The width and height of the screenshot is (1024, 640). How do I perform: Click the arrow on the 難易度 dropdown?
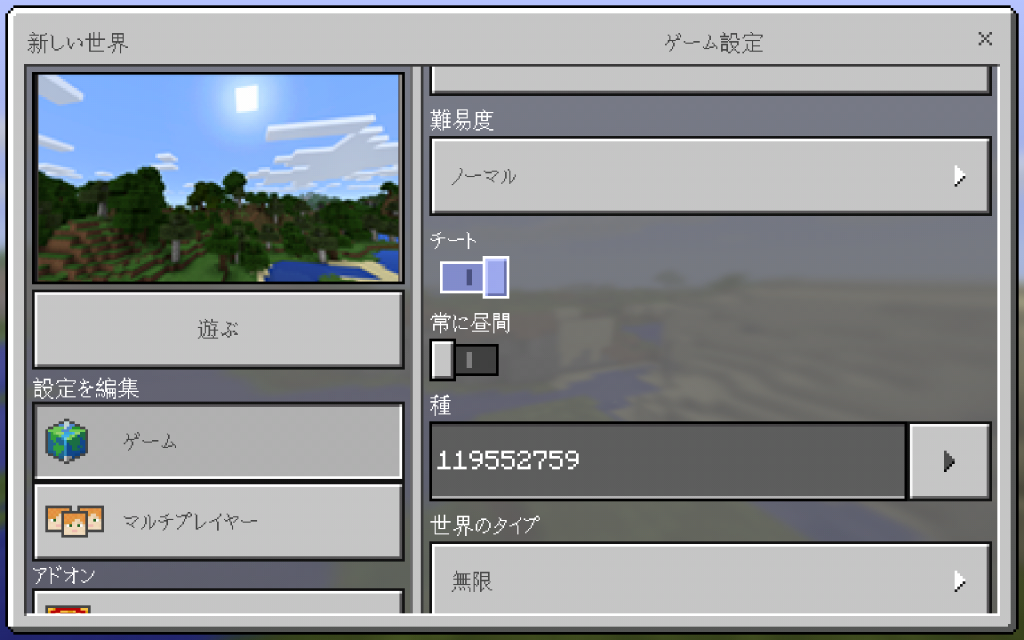tap(959, 176)
